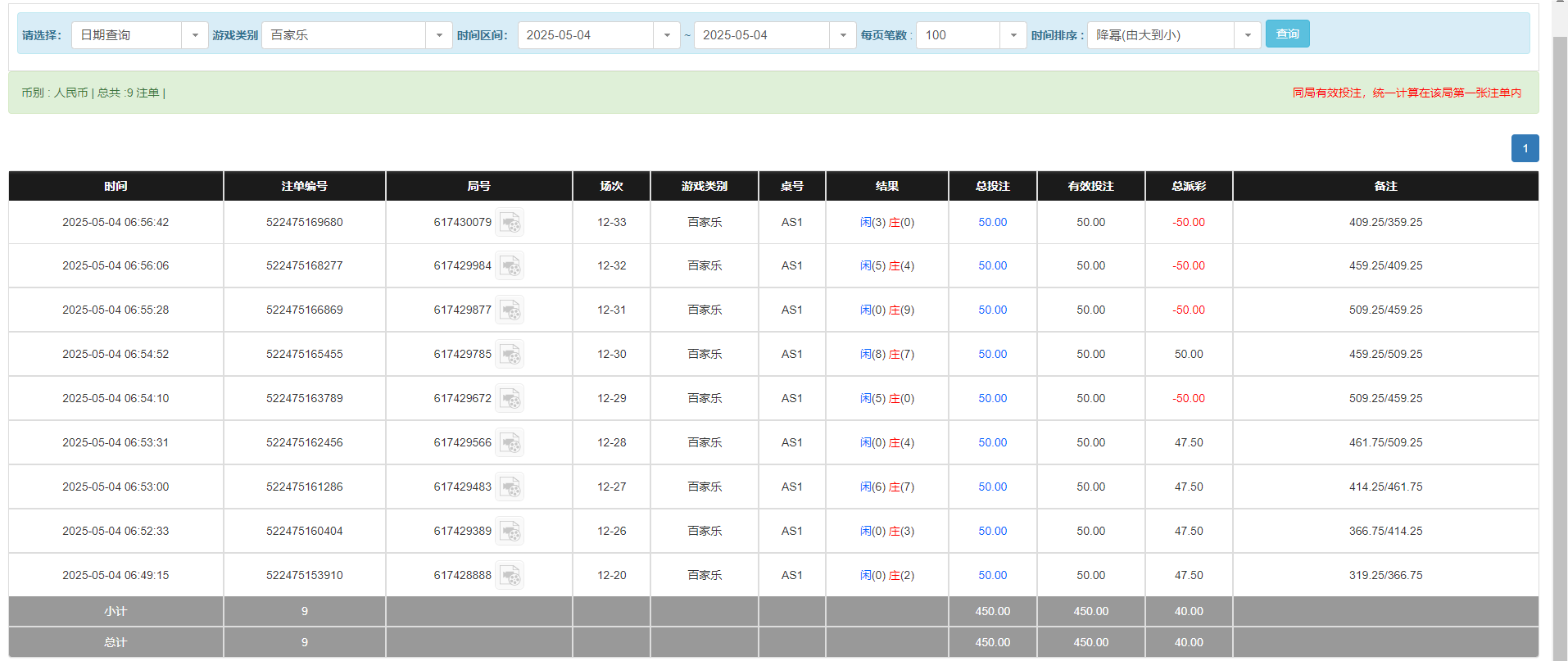Click replay icon next to 617429566
Screen dimensions: 1568x661
pos(510,443)
